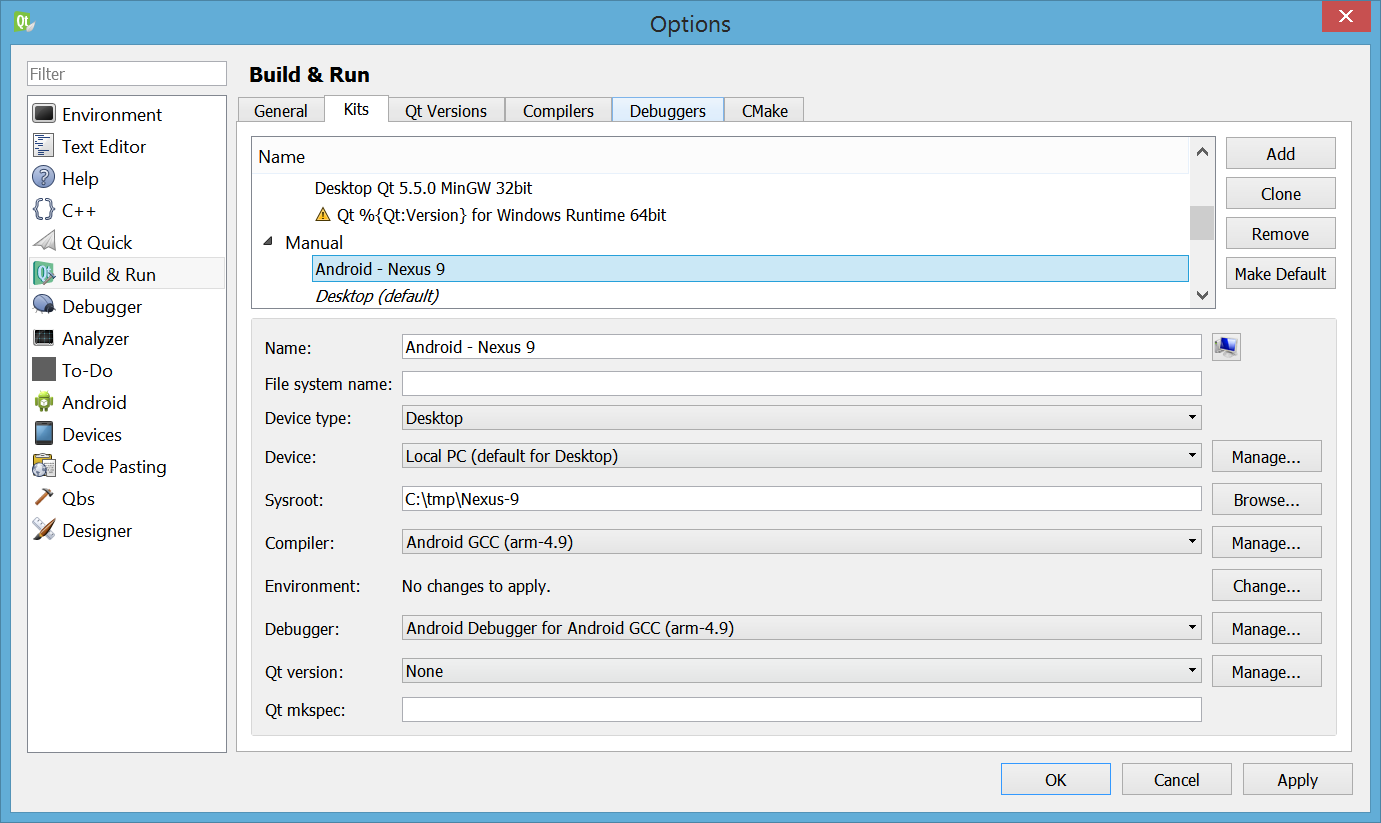1381x823 pixels.
Task: Click Manage button next to Debugger dropdown
Action: (1266, 628)
